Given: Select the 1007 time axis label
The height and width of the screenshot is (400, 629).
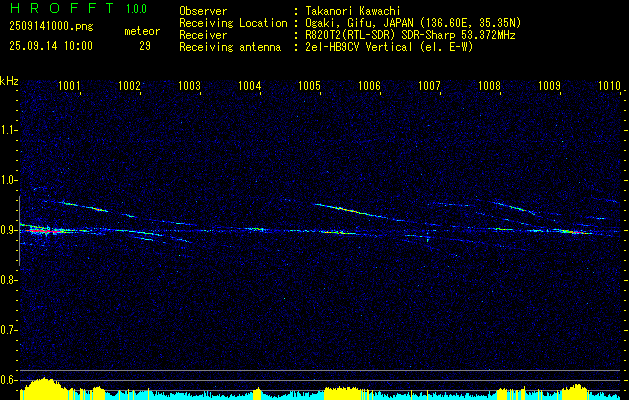Looking at the screenshot, I should pyautogui.click(x=429, y=86).
